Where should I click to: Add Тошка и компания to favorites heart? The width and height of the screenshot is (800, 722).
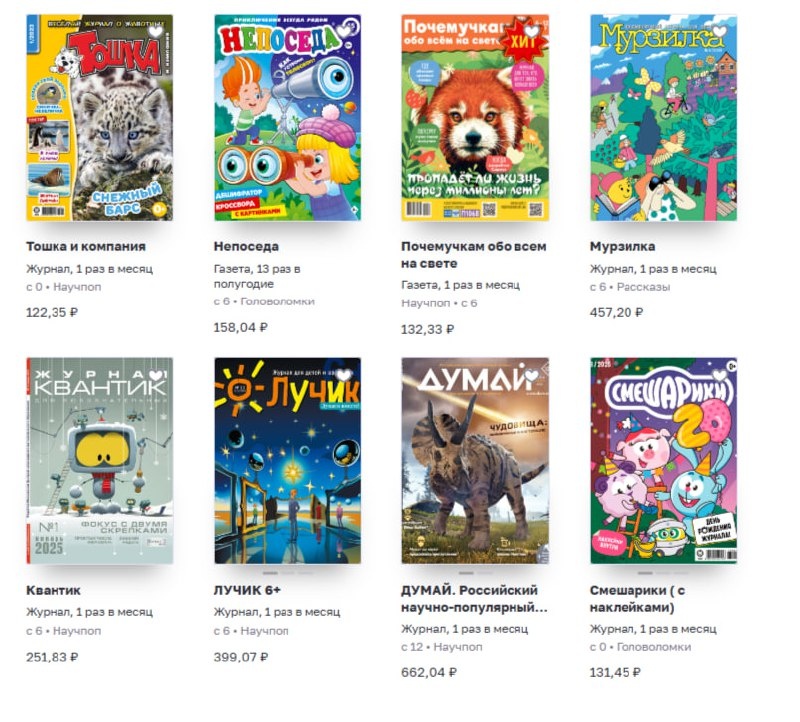[x=156, y=32]
